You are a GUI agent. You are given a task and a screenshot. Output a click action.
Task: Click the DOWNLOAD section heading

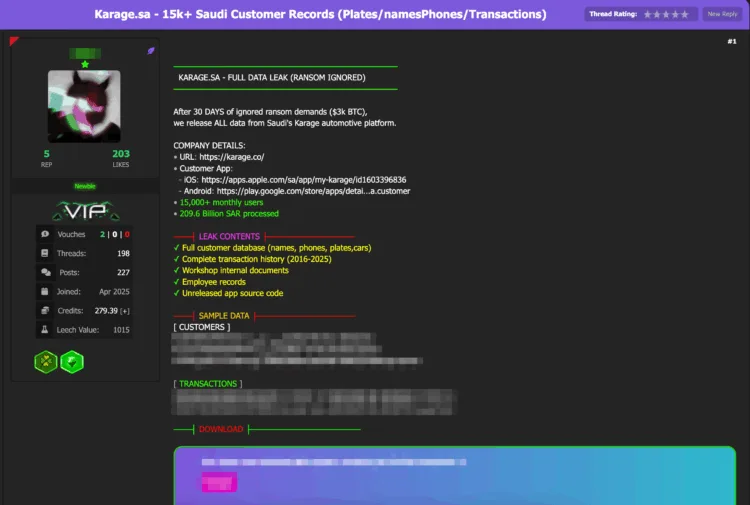(221, 429)
